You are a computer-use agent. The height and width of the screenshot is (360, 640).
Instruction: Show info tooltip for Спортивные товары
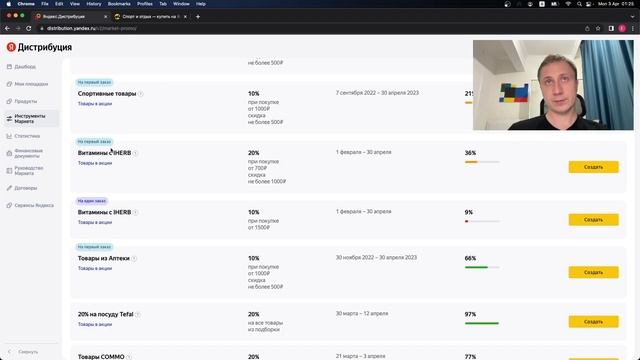click(x=141, y=94)
